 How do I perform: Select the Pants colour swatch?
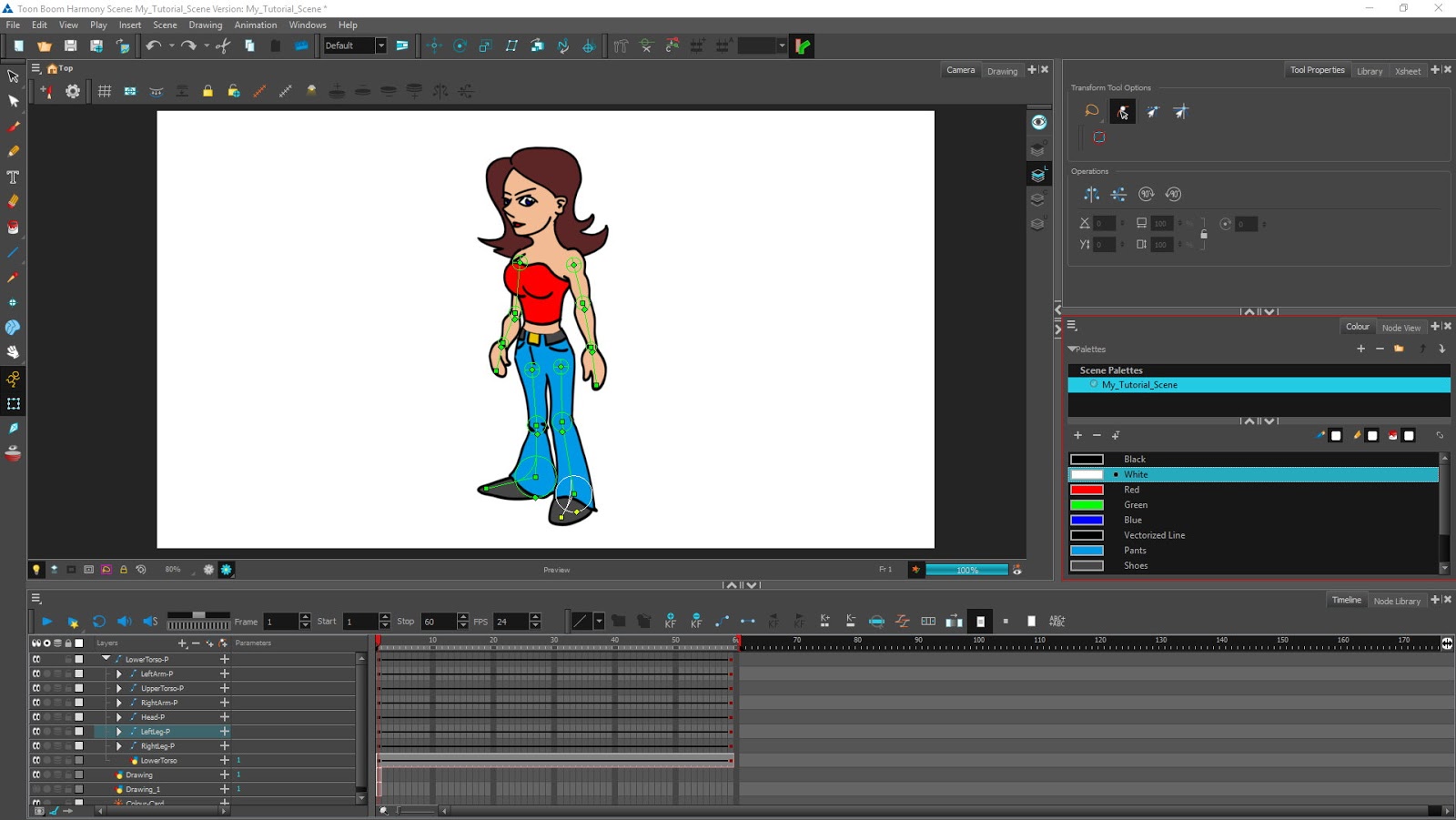coord(1087,551)
